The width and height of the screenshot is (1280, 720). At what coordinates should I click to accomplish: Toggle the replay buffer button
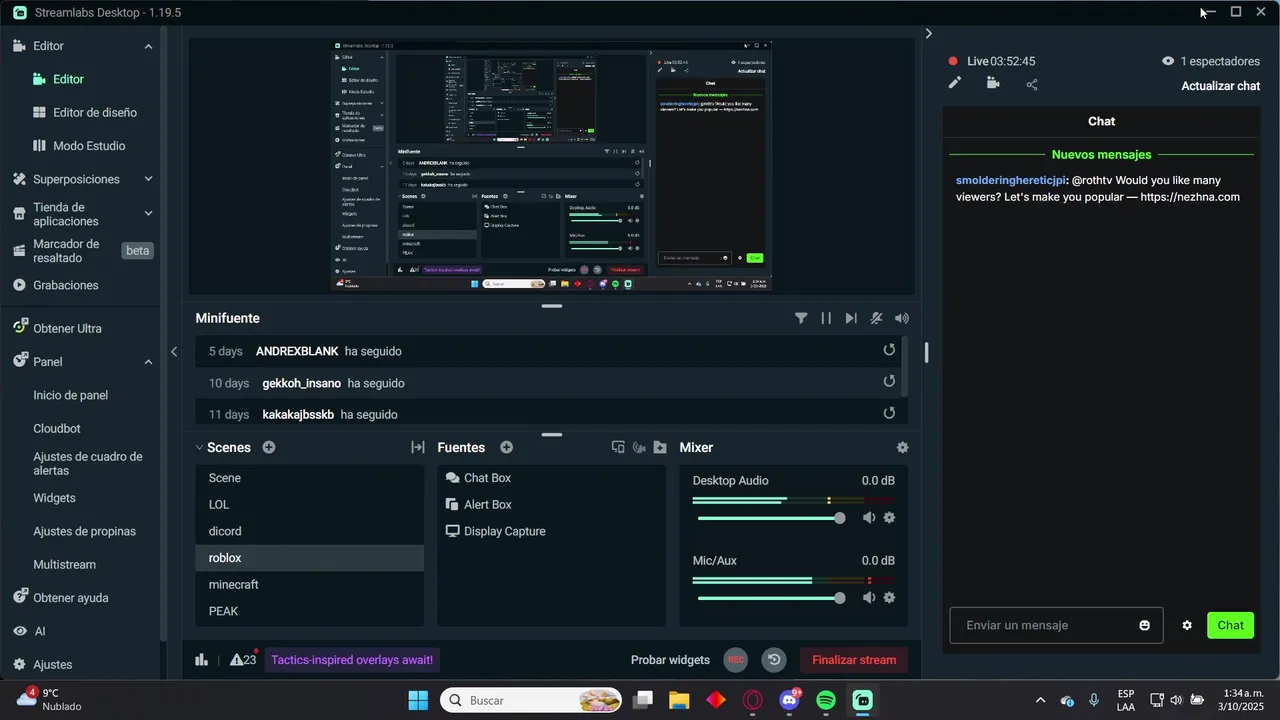(x=774, y=660)
